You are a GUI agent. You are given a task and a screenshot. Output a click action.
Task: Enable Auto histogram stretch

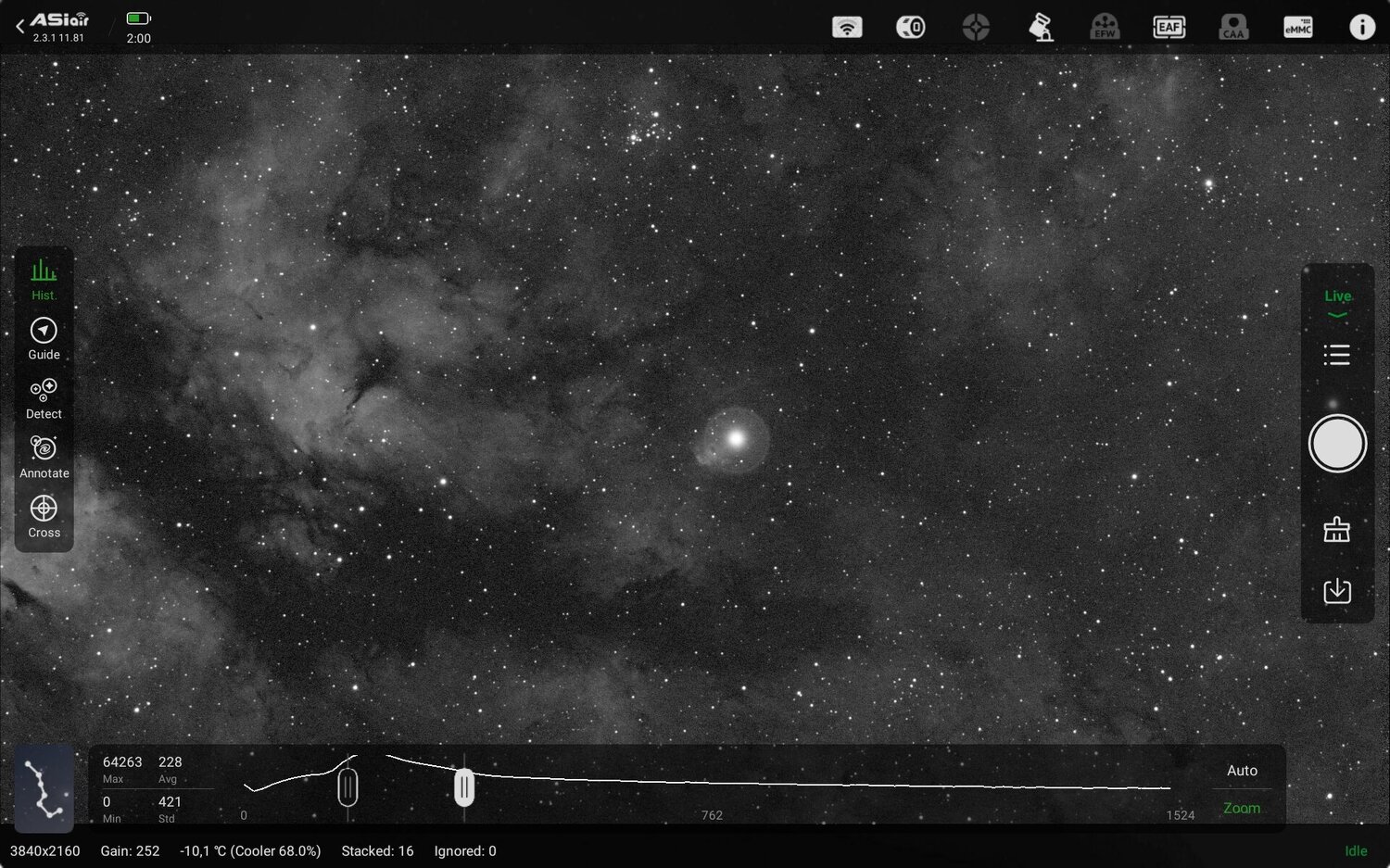click(x=1242, y=770)
